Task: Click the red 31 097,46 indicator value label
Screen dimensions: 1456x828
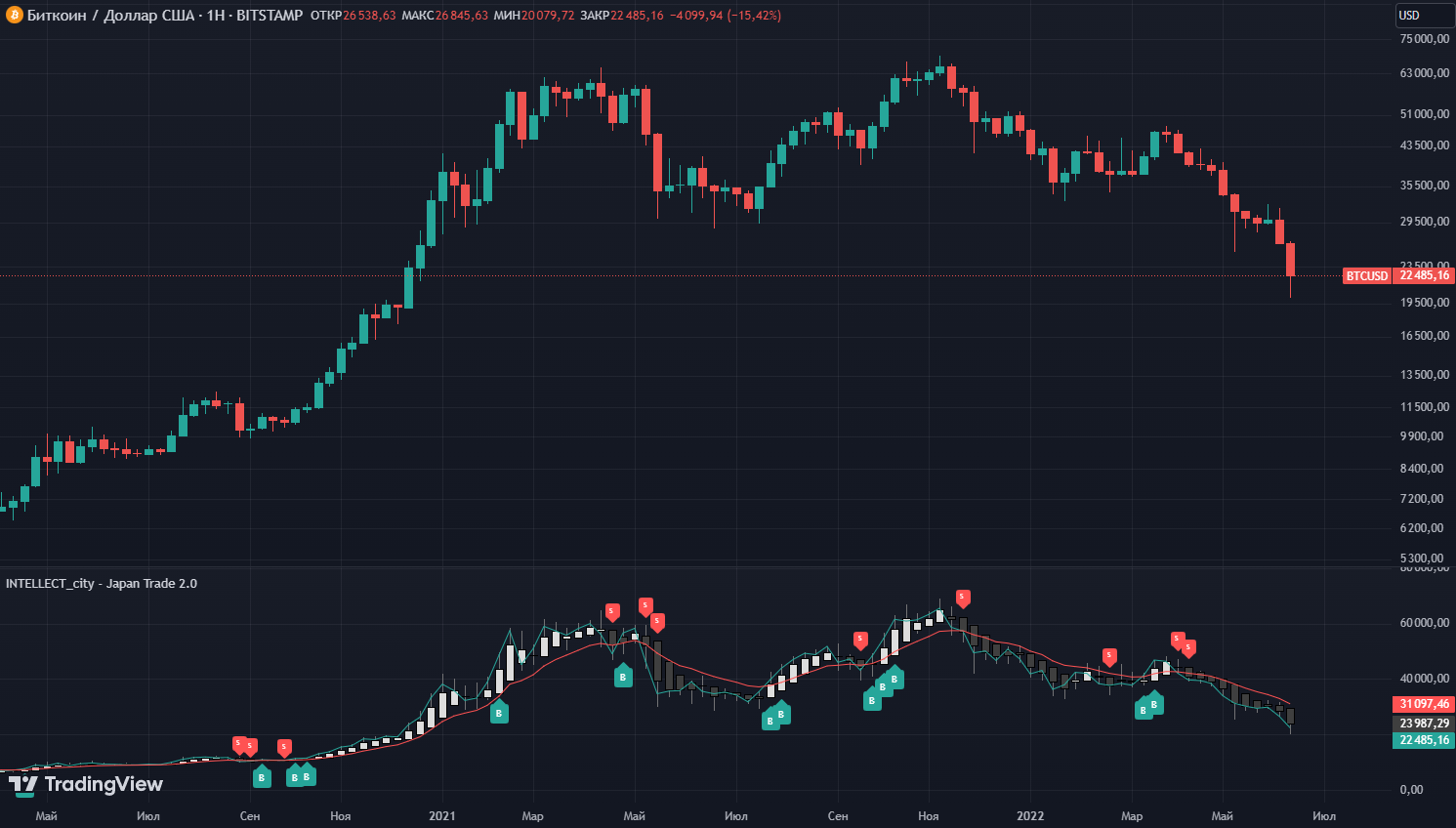Action: point(1424,704)
